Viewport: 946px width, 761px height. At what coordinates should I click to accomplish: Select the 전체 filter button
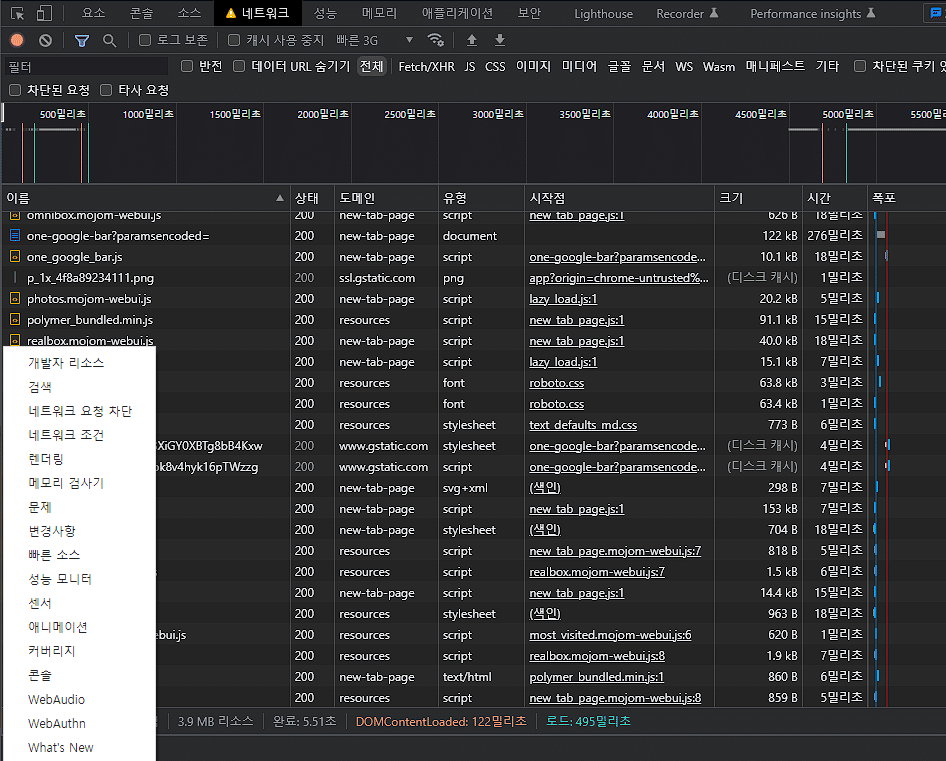point(372,66)
